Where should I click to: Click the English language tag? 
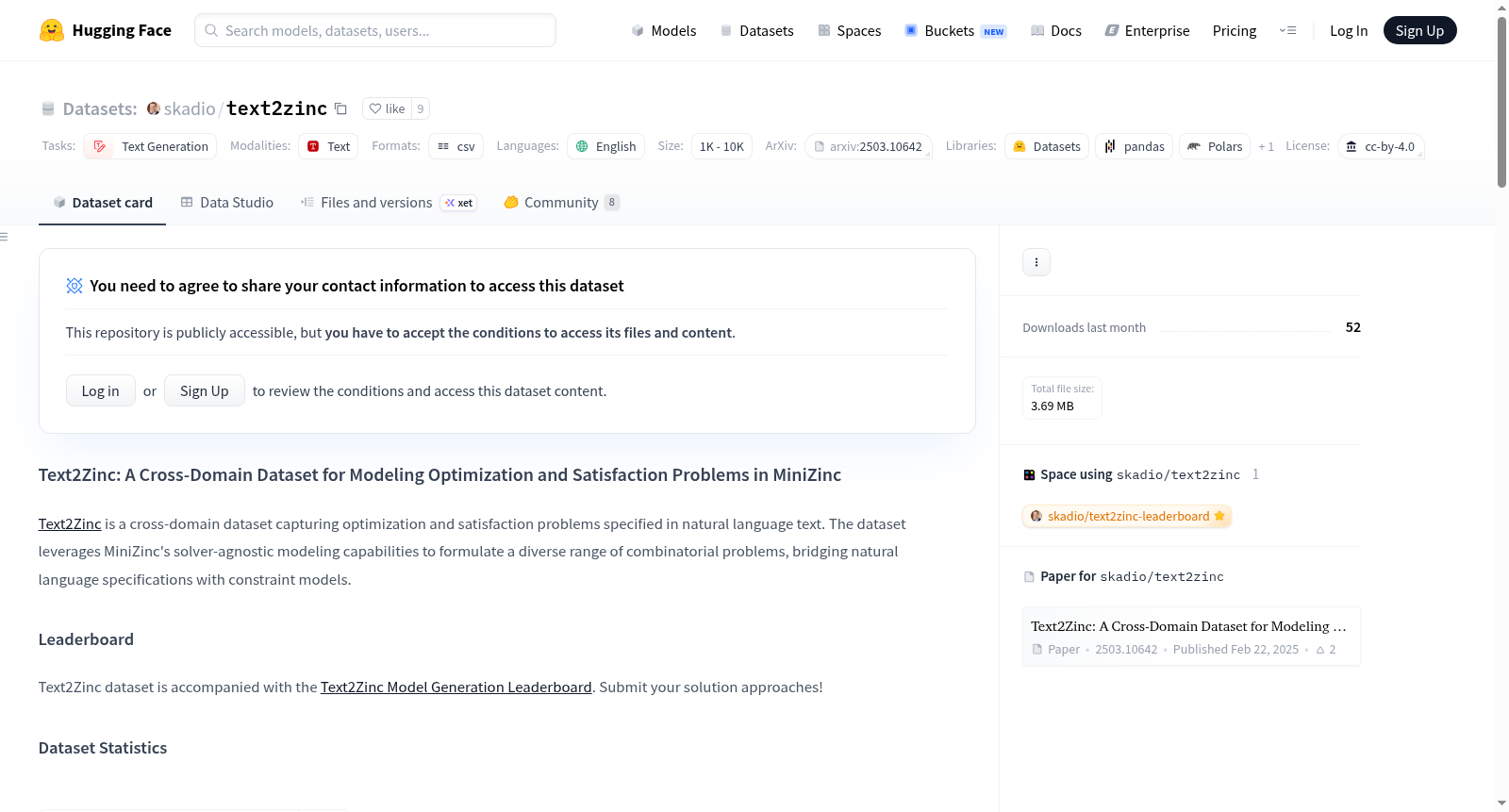[x=605, y=146]
